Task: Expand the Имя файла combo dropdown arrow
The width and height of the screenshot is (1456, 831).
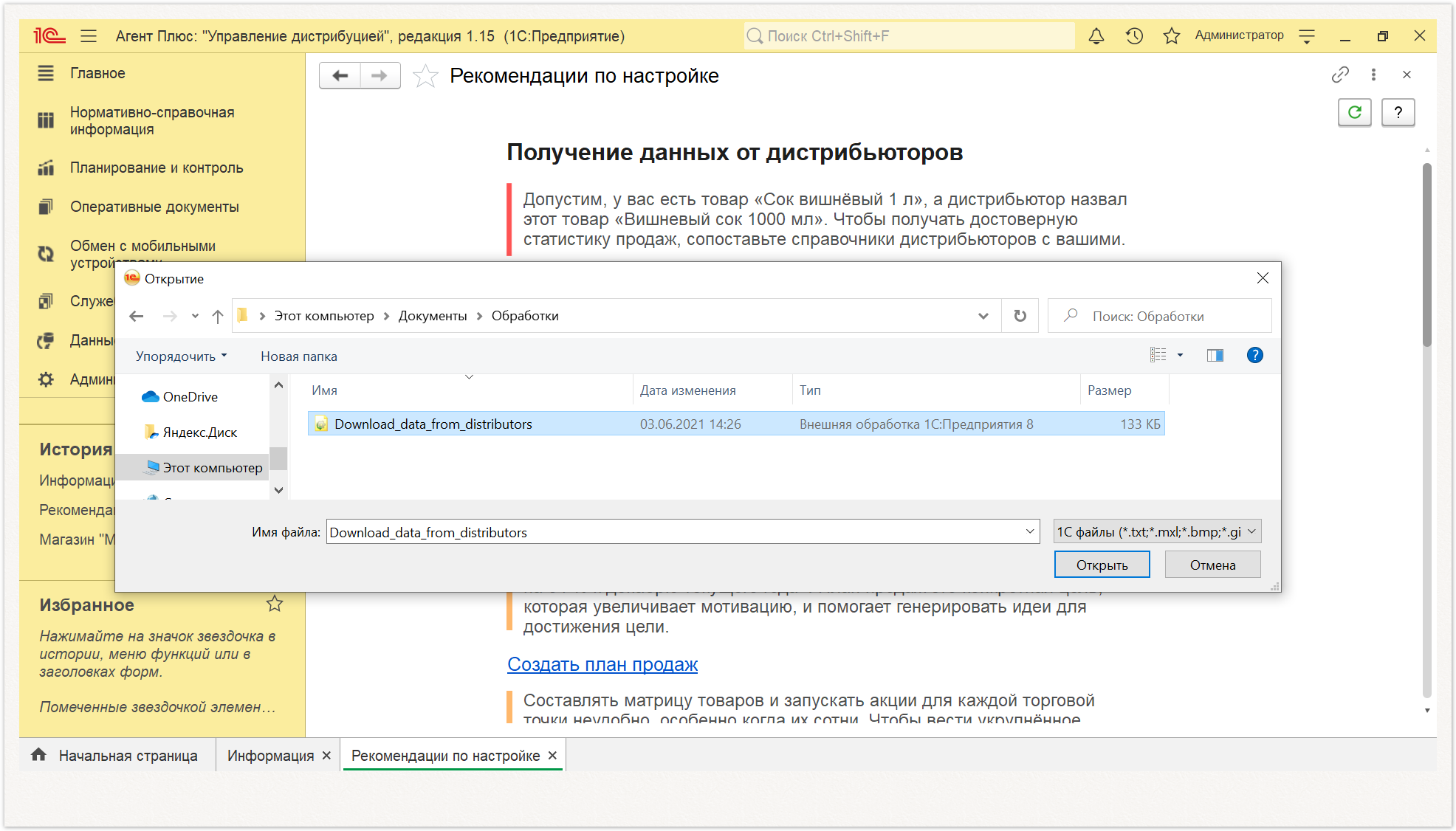Action: coord(1030,532)
